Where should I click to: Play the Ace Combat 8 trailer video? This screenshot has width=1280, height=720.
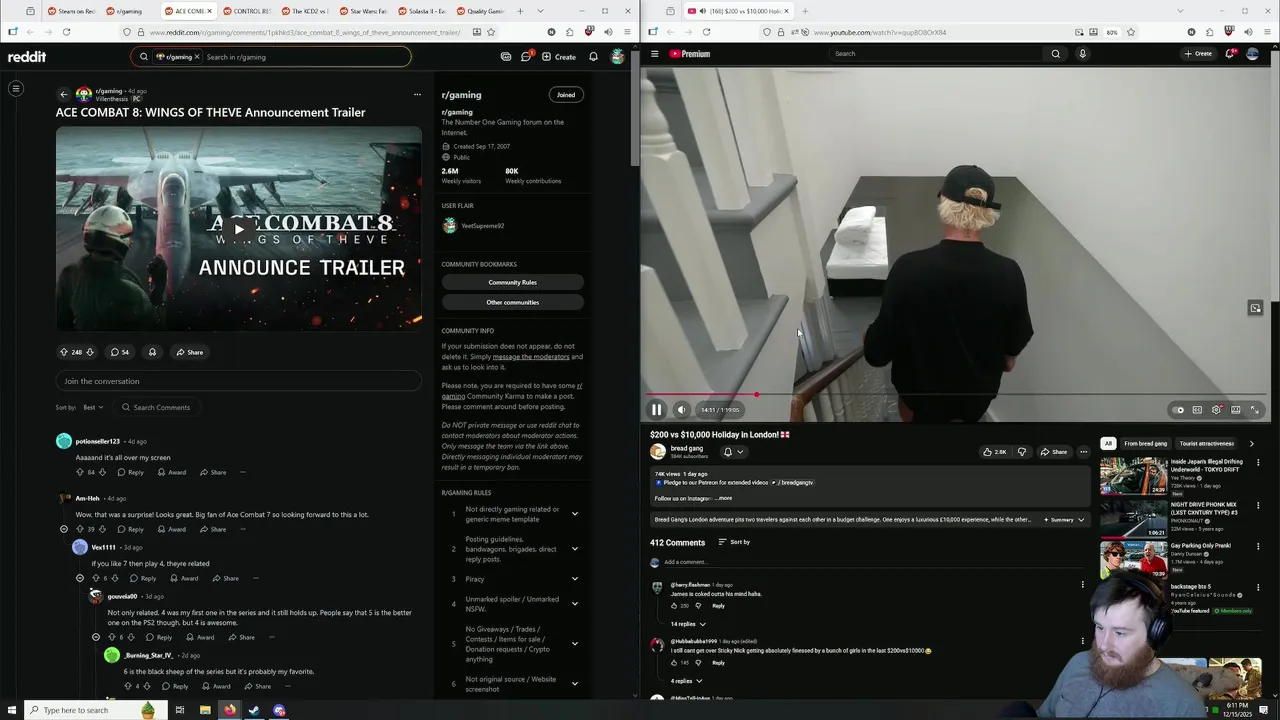[238, 229]
